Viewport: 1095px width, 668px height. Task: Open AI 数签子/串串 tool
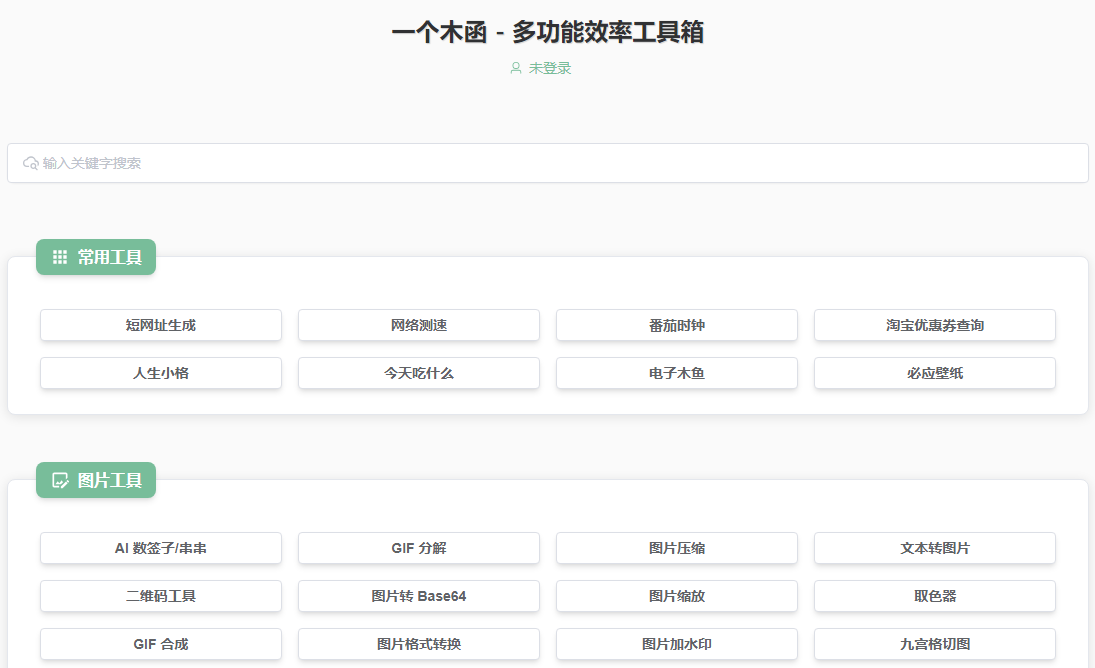tap(160, 548)
